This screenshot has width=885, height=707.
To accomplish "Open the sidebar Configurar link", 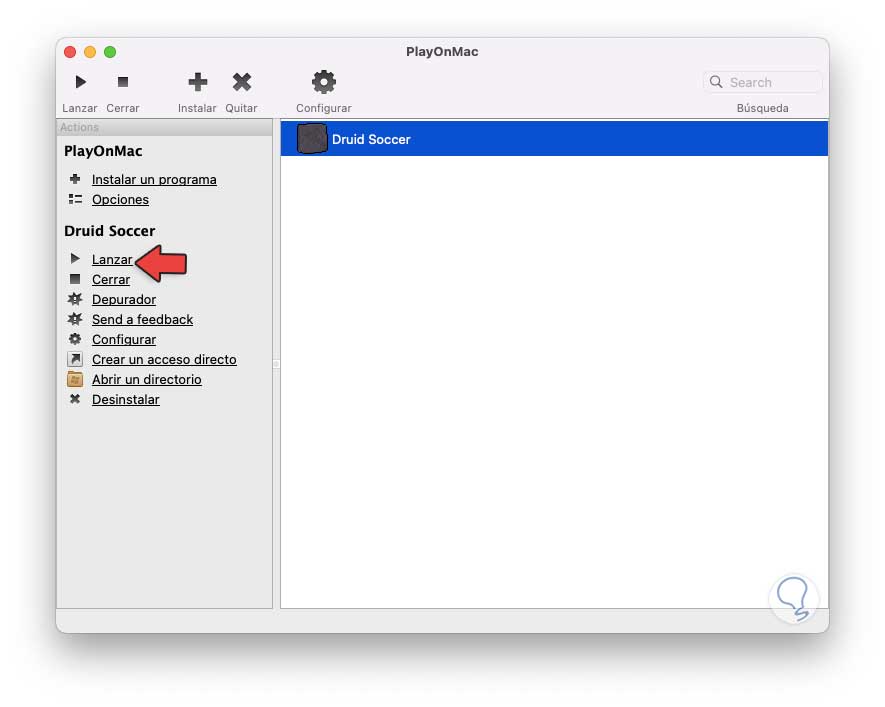I will coord(124,340).
